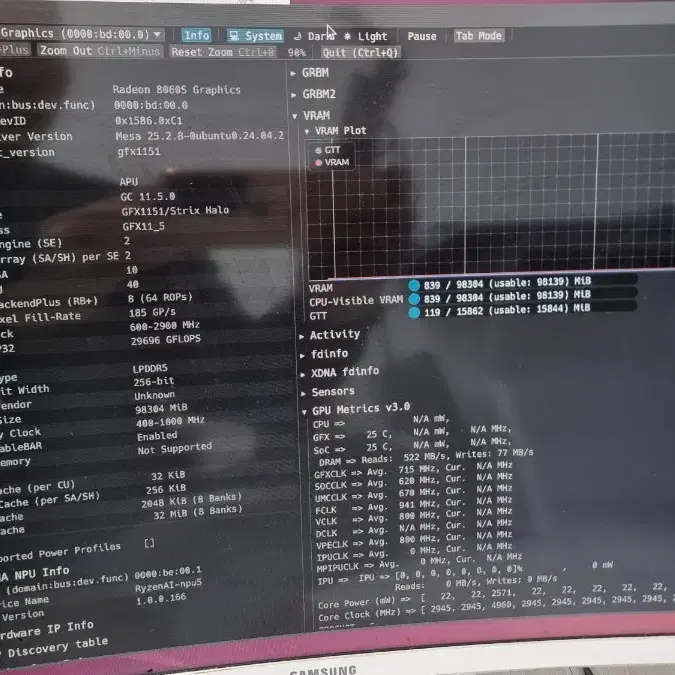Collapse the VRAM section
Screen dimensions: 675x675
[x=294, y=116]
